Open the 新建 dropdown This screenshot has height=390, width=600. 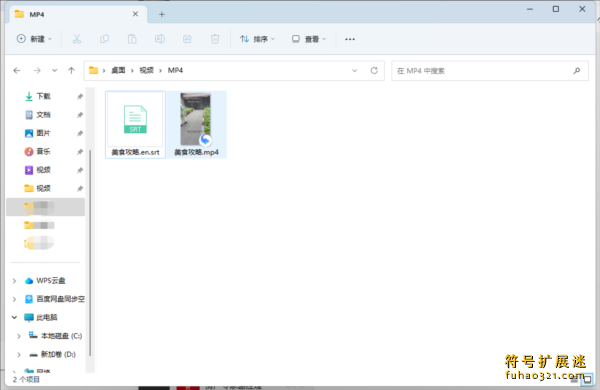click(x=34, y=39)
